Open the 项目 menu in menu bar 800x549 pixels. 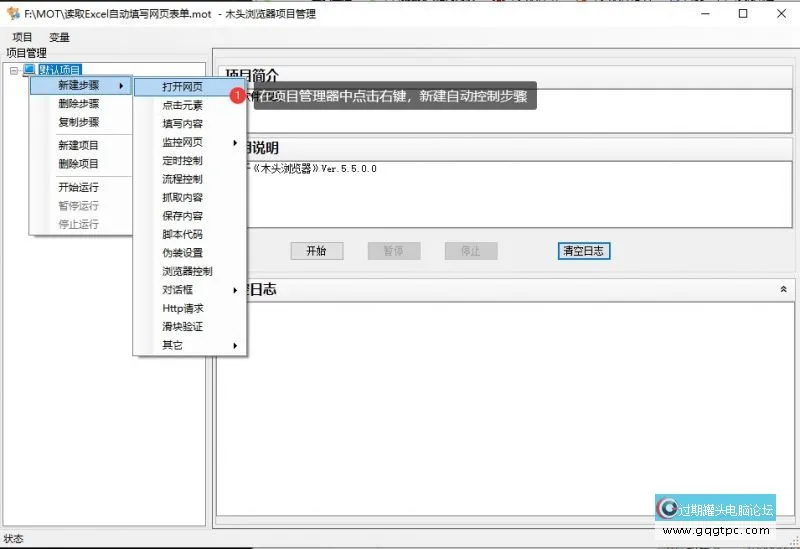22,37
